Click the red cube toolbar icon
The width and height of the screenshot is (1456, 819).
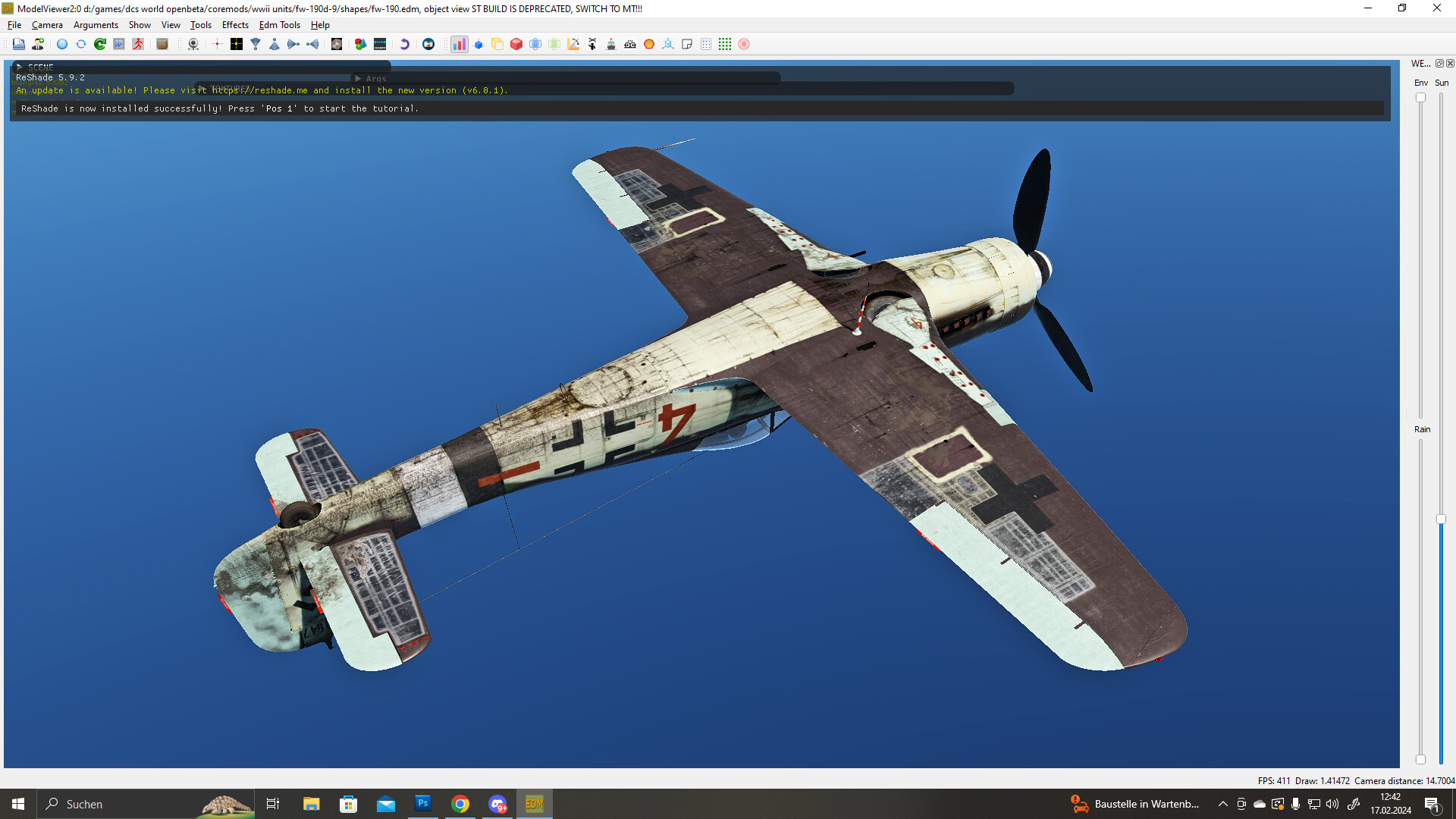pyautogui.click(x=516, y=44)
